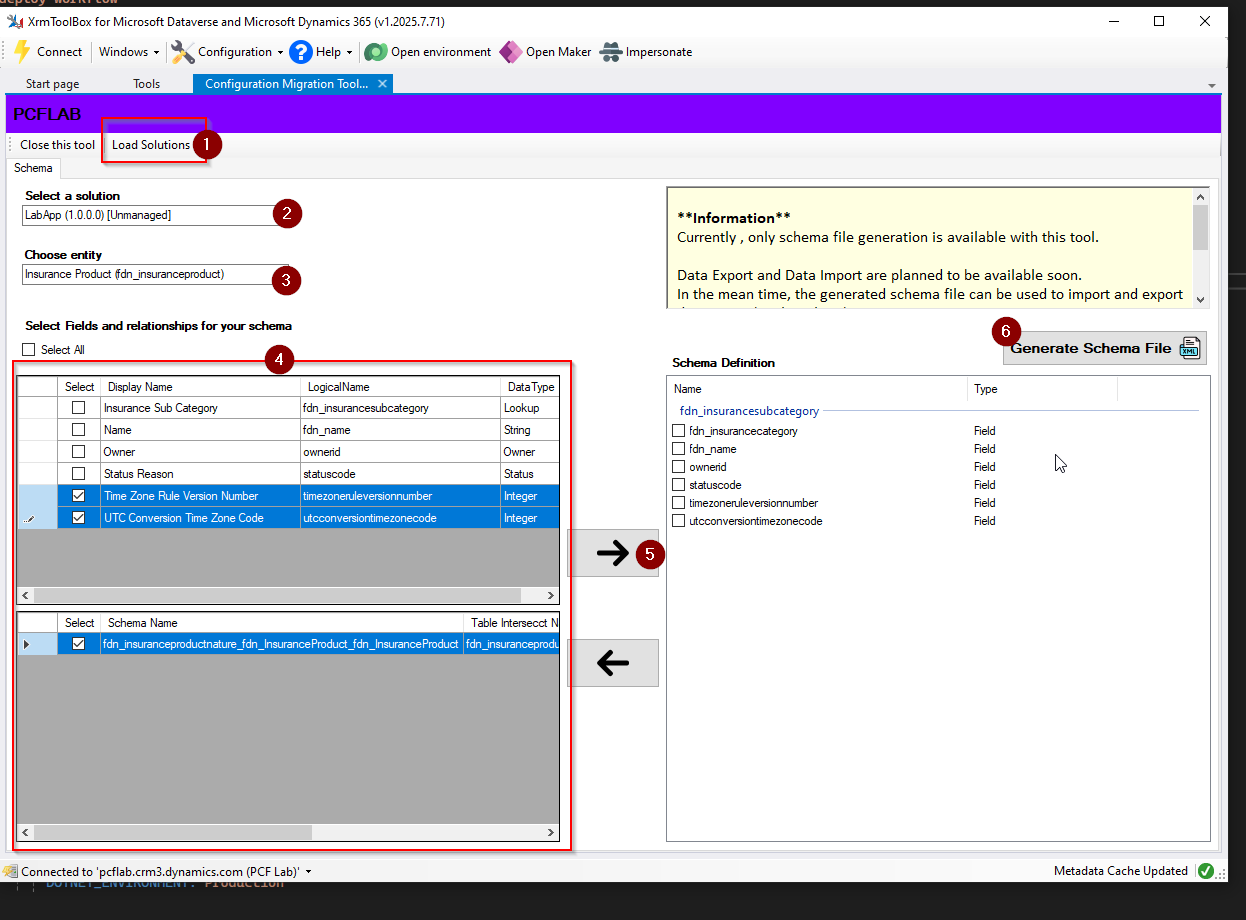Open the Configuration wrench icon menu

[183, 52]
